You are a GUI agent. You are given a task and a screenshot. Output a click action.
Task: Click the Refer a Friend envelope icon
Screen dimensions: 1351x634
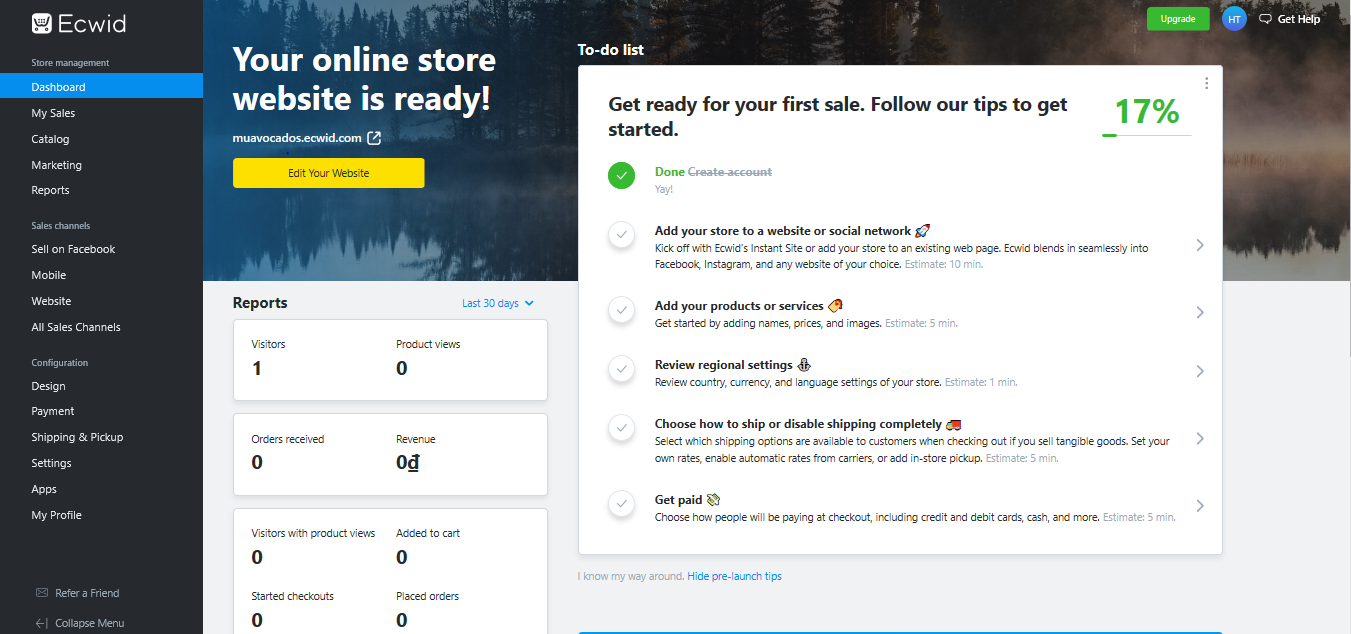coord(42,593)
